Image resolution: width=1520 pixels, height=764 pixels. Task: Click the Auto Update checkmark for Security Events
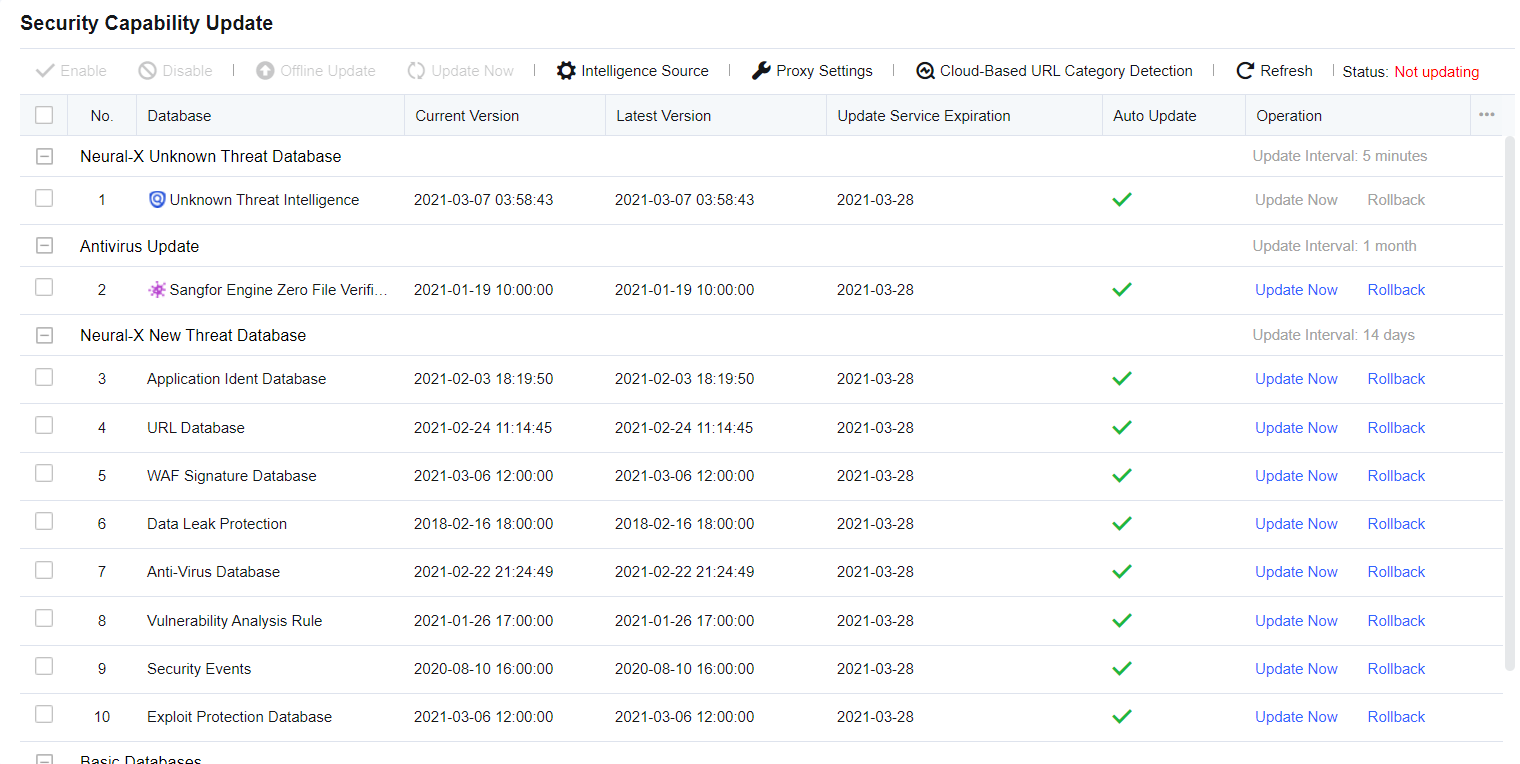(x=1122, y=669)
